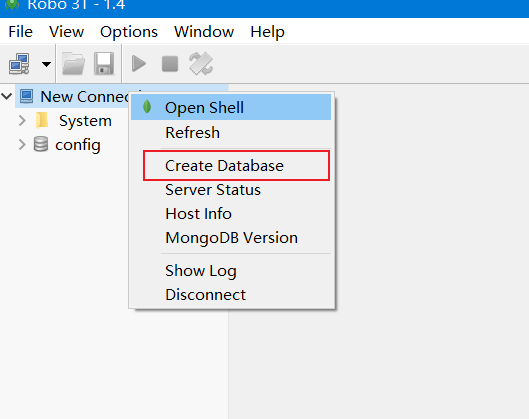
Task: Expand the System folder chevron
Action: pyautogui.click(x=22, y=120)
